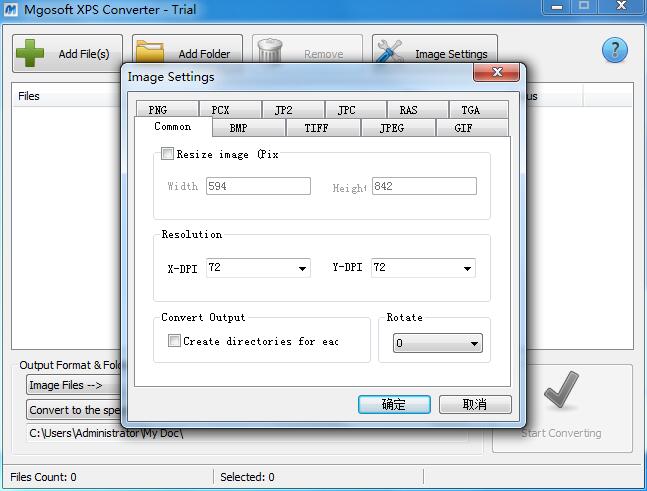Click the Mgosoft app icon in title bar
Image resolution: width=647 pixels, height=491 pixels.
pos(10,9)
